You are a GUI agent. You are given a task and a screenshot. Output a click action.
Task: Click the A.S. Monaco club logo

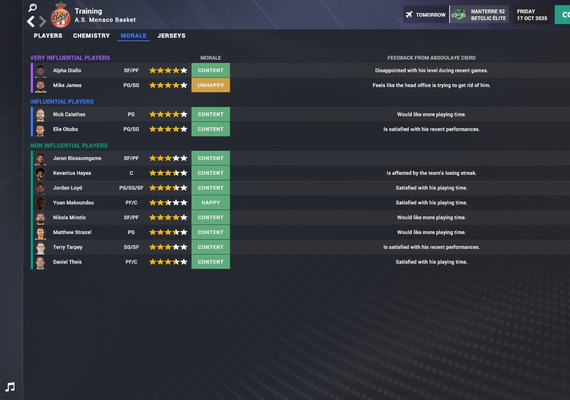click(60, 15)
